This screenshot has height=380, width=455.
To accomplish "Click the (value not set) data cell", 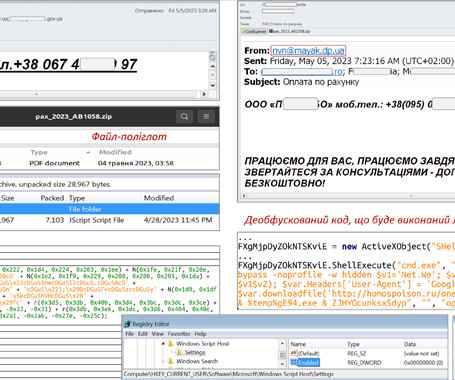I will (x=421, y=353).
